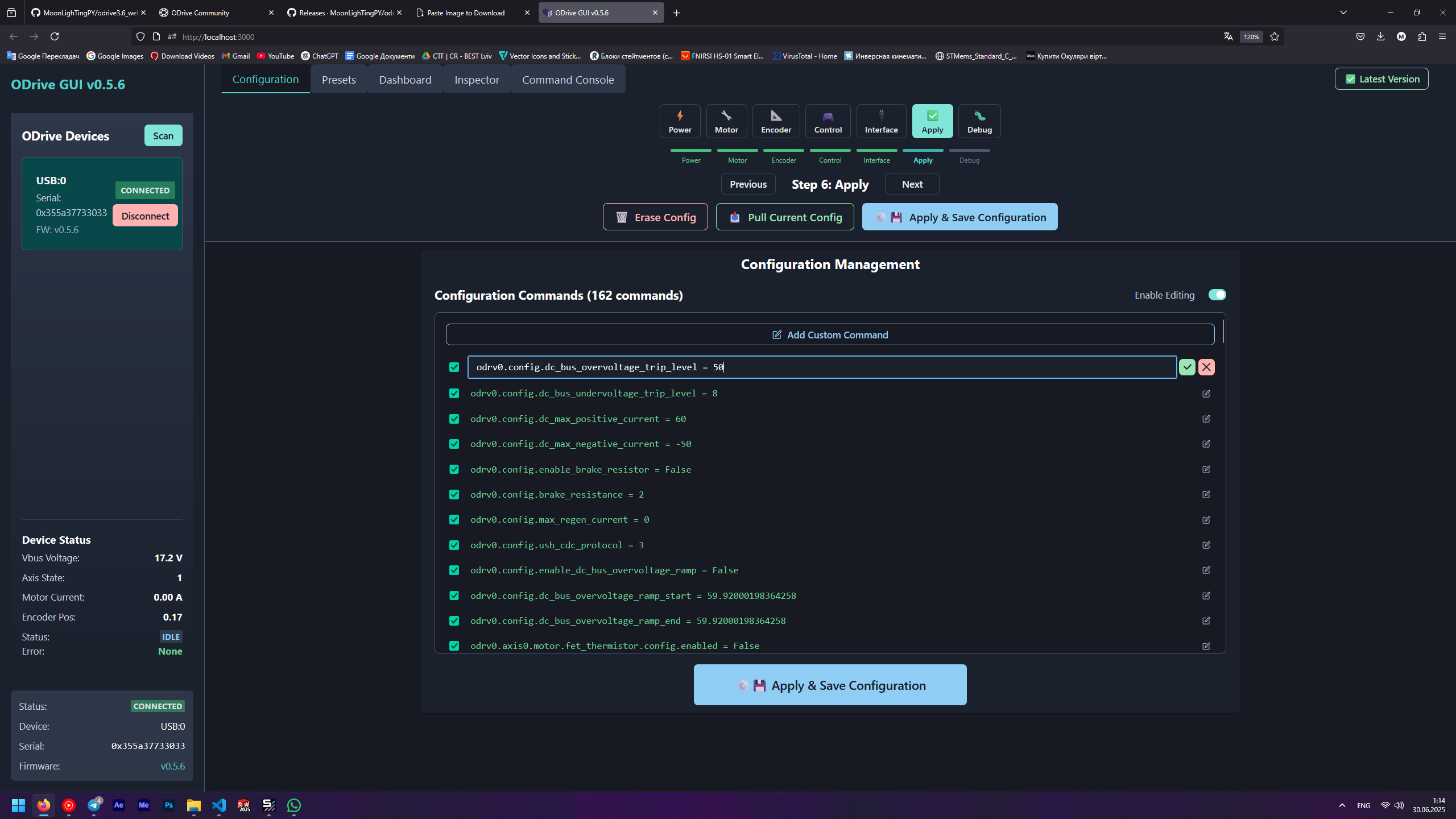This screenshot has height=819, width=1456.
Task: Switch to the Command Console tab
Action: coord(568,80)
